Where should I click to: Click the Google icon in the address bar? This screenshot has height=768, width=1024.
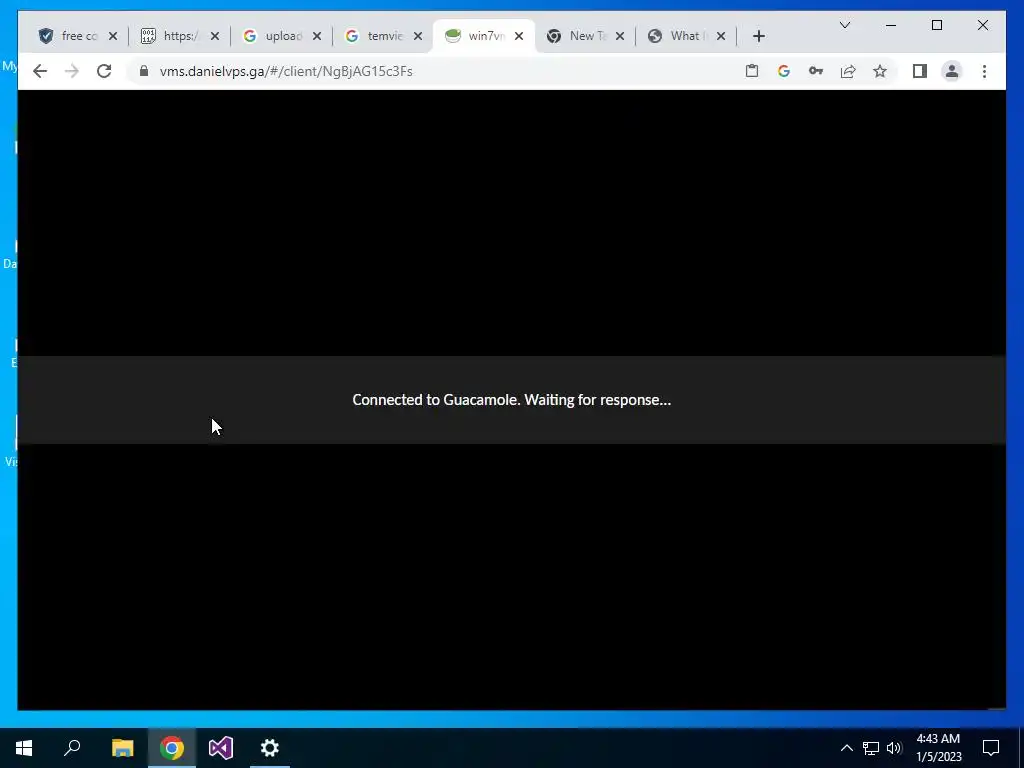(784, 71)
